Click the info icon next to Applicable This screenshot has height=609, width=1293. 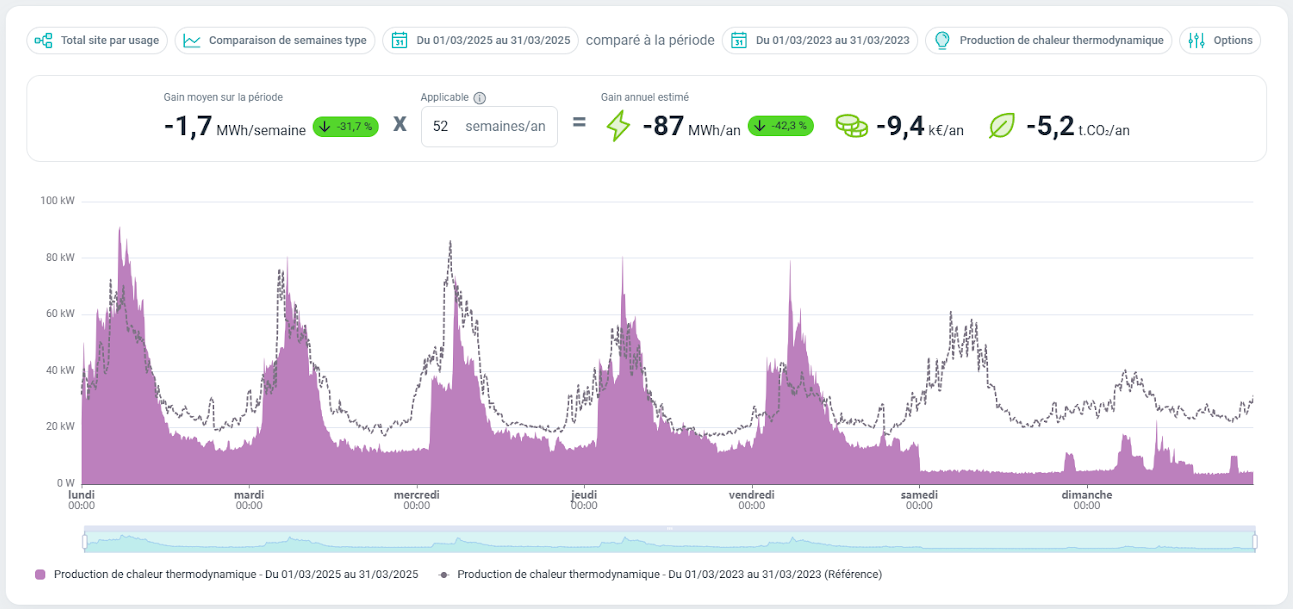[479, 98]
